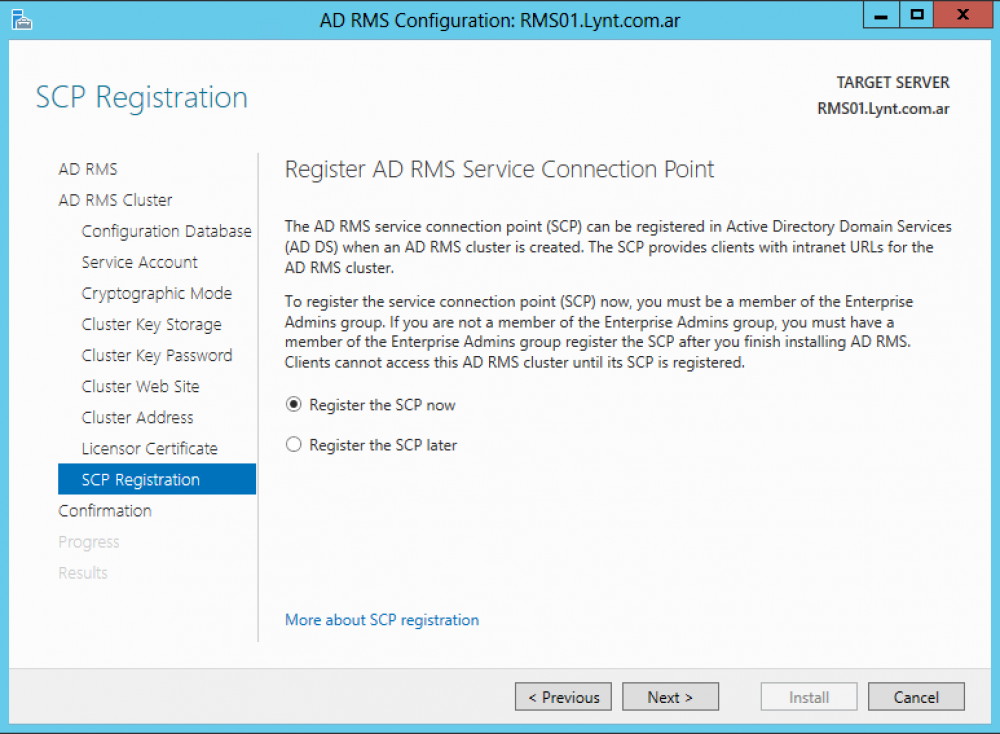Open More about SCP registration link
This screenshot has height=734, width=1000.
(x=381, y=620)
